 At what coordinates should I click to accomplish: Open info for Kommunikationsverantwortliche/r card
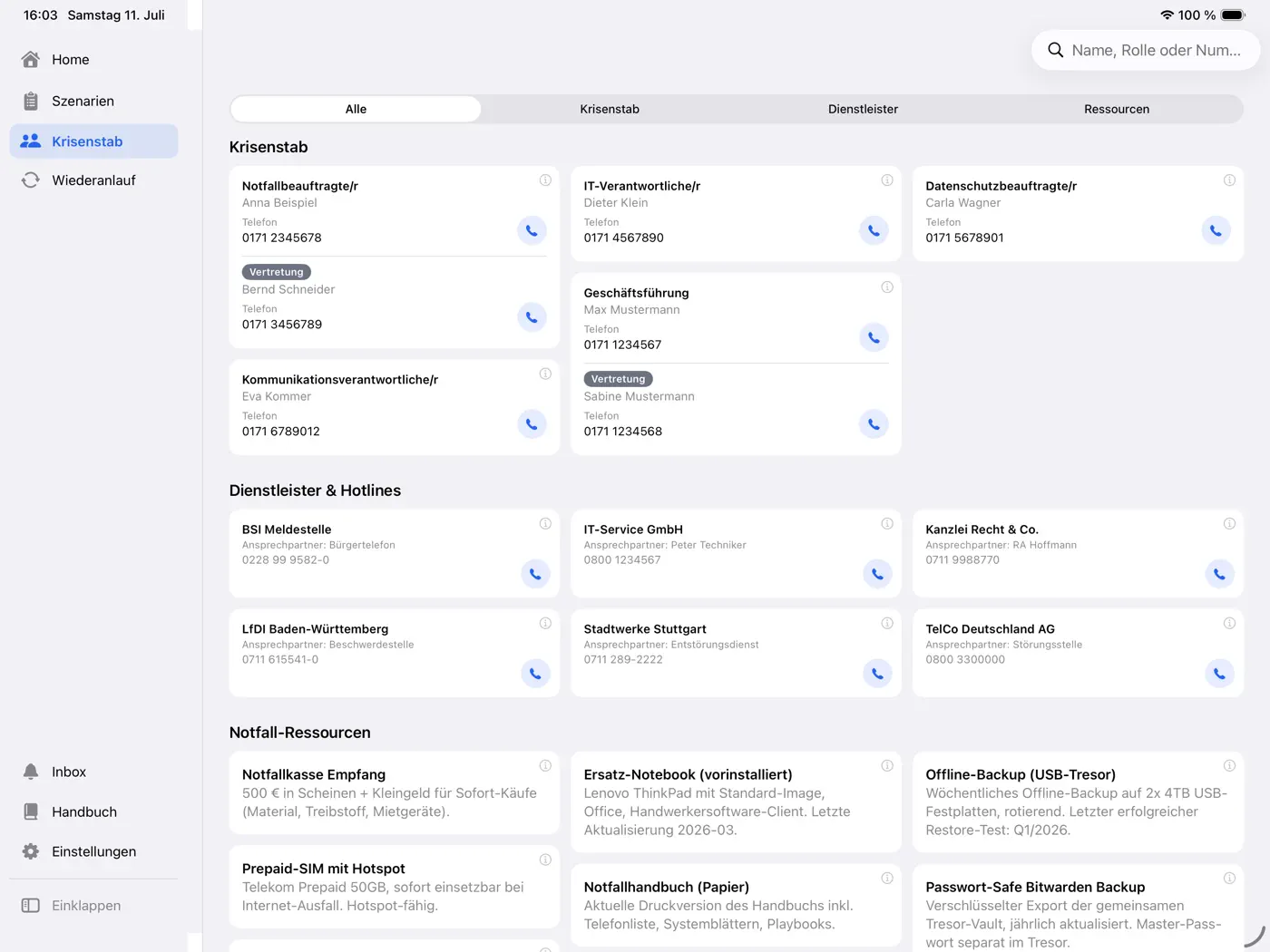(545, 374)
